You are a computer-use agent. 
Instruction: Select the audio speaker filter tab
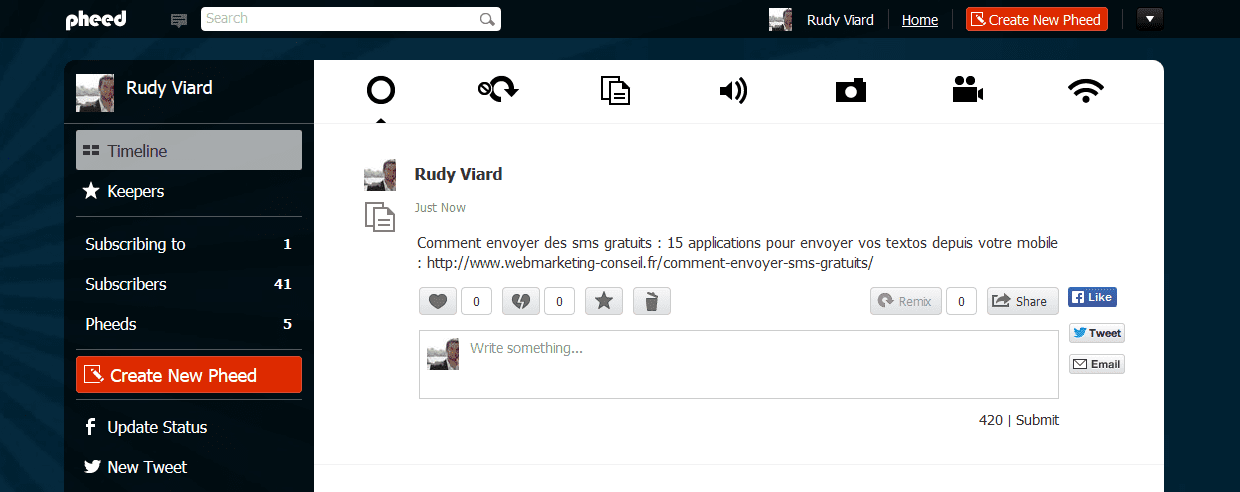click(x=733, y=91)
